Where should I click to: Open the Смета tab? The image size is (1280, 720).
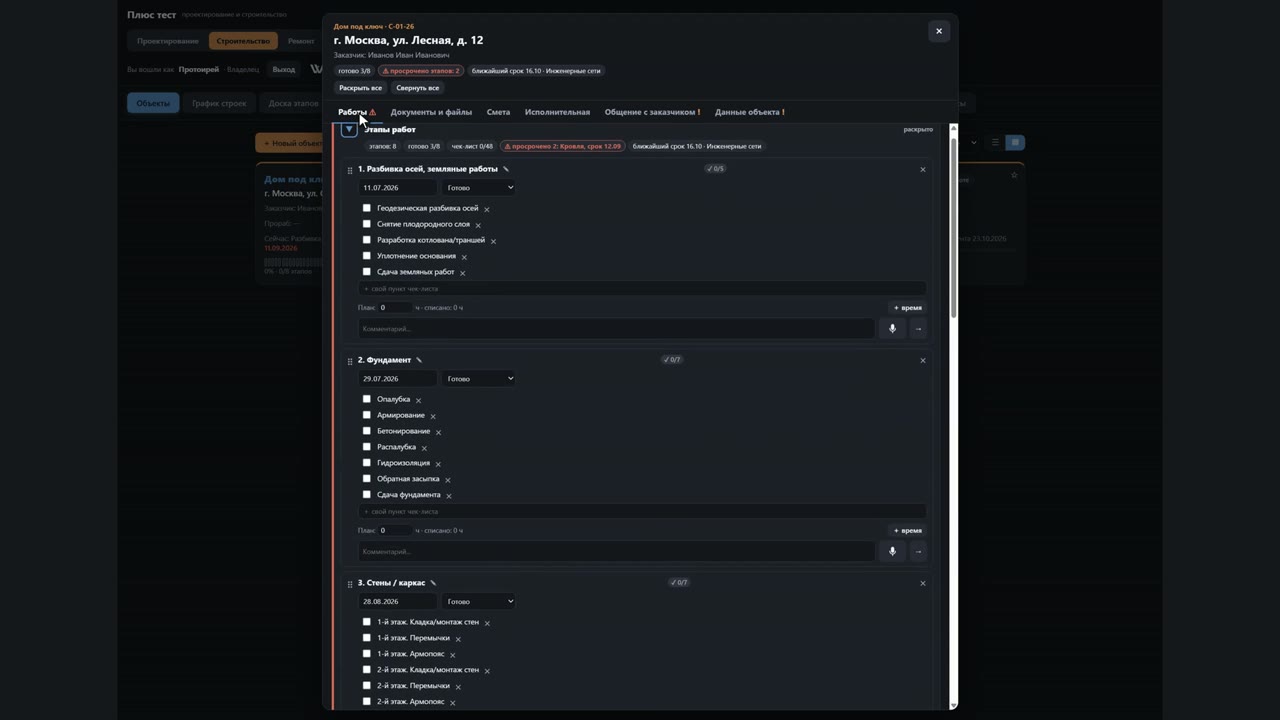click(498, 112)
